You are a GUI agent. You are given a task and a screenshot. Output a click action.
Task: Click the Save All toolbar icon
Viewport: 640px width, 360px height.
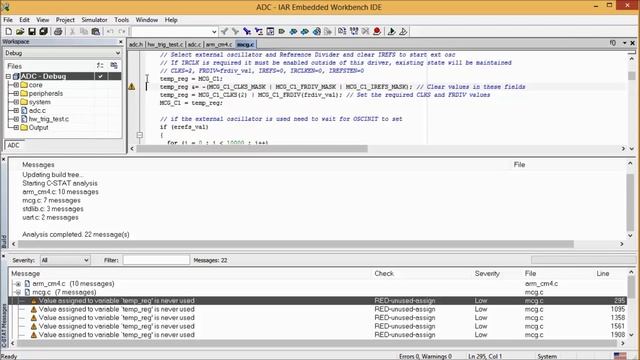coord(43,31)
